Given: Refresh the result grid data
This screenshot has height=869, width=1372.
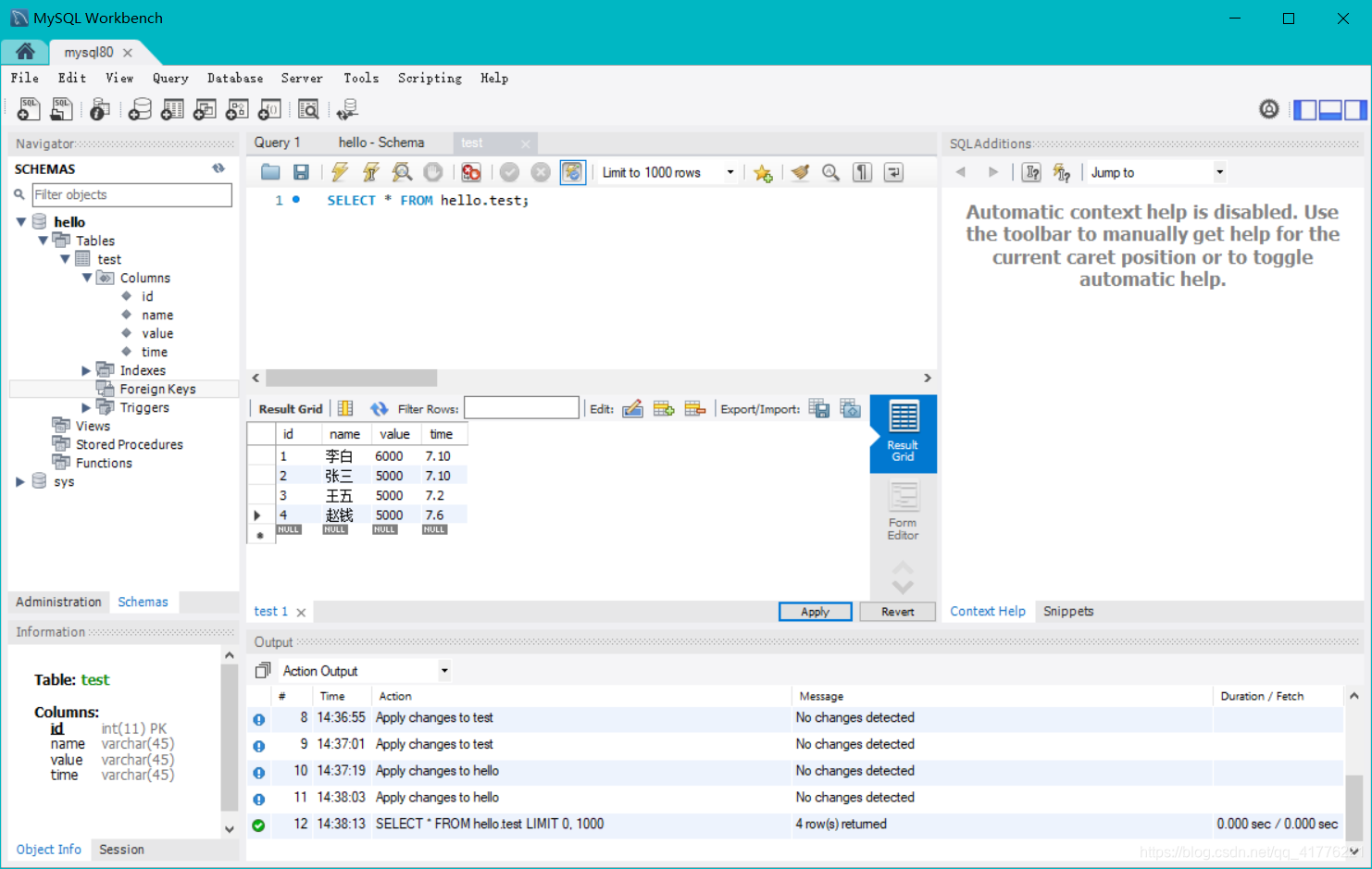Looking at the screenshot, I should pyautogui.click(x=379, y=408).
